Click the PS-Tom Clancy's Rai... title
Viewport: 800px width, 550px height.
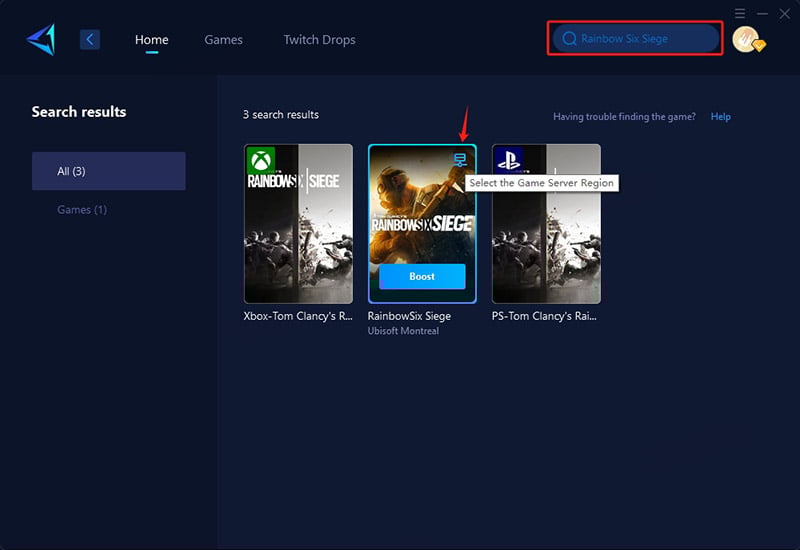coord(544,316)
